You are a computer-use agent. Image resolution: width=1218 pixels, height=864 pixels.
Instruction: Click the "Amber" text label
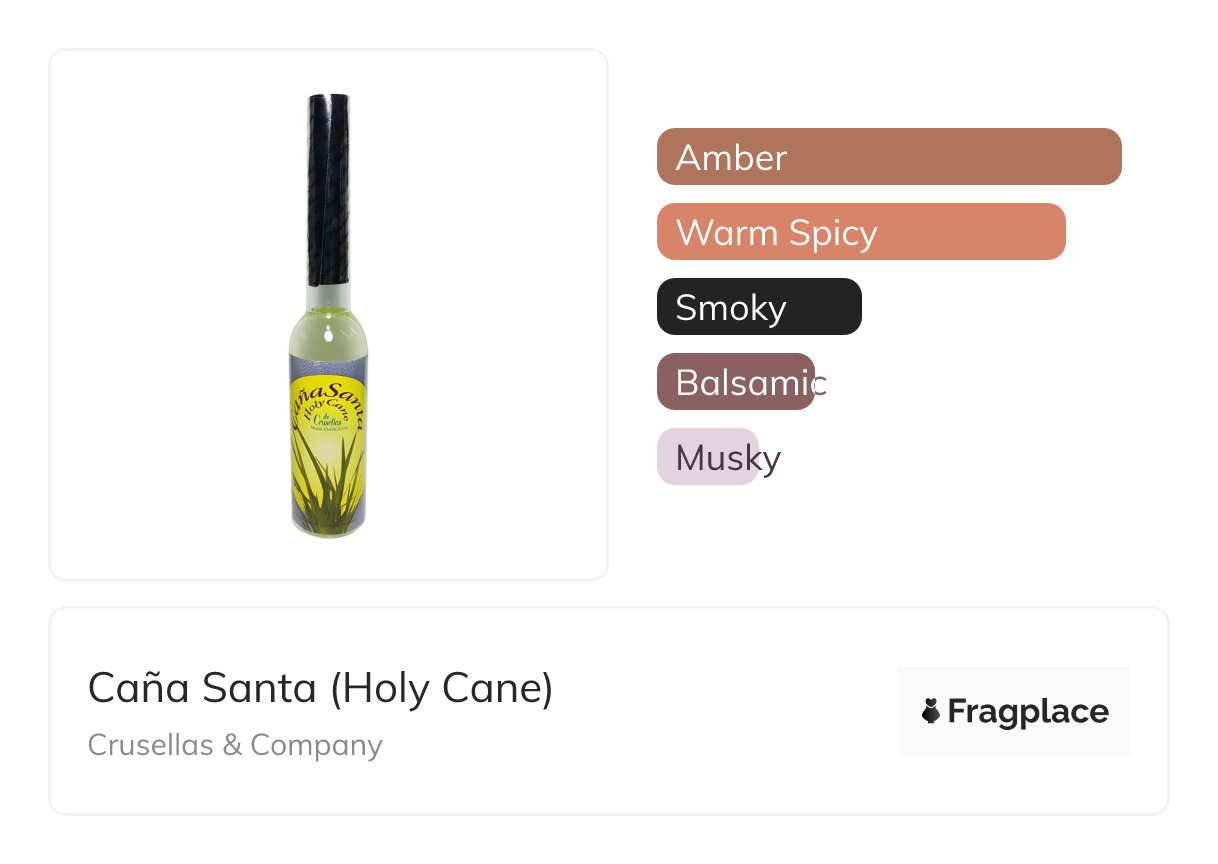click(x=731, y=158)
